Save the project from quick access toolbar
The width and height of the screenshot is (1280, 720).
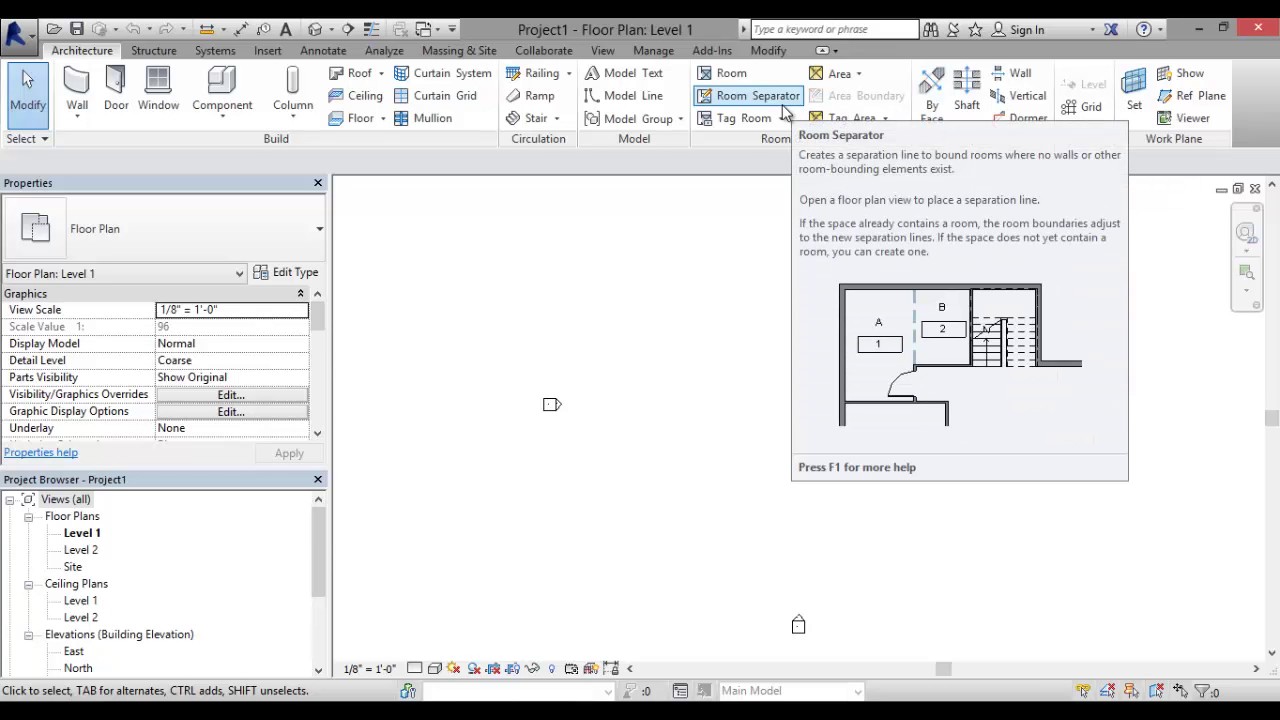76,29
